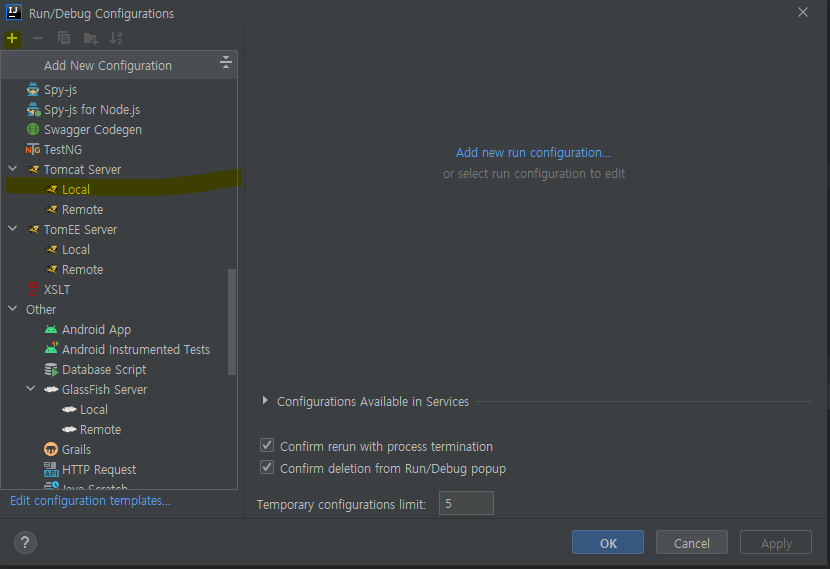Click the green Swagger Codegen icon
Image resolution: width=830 pixels, height=569 pixels.
[x=33, y=130]
